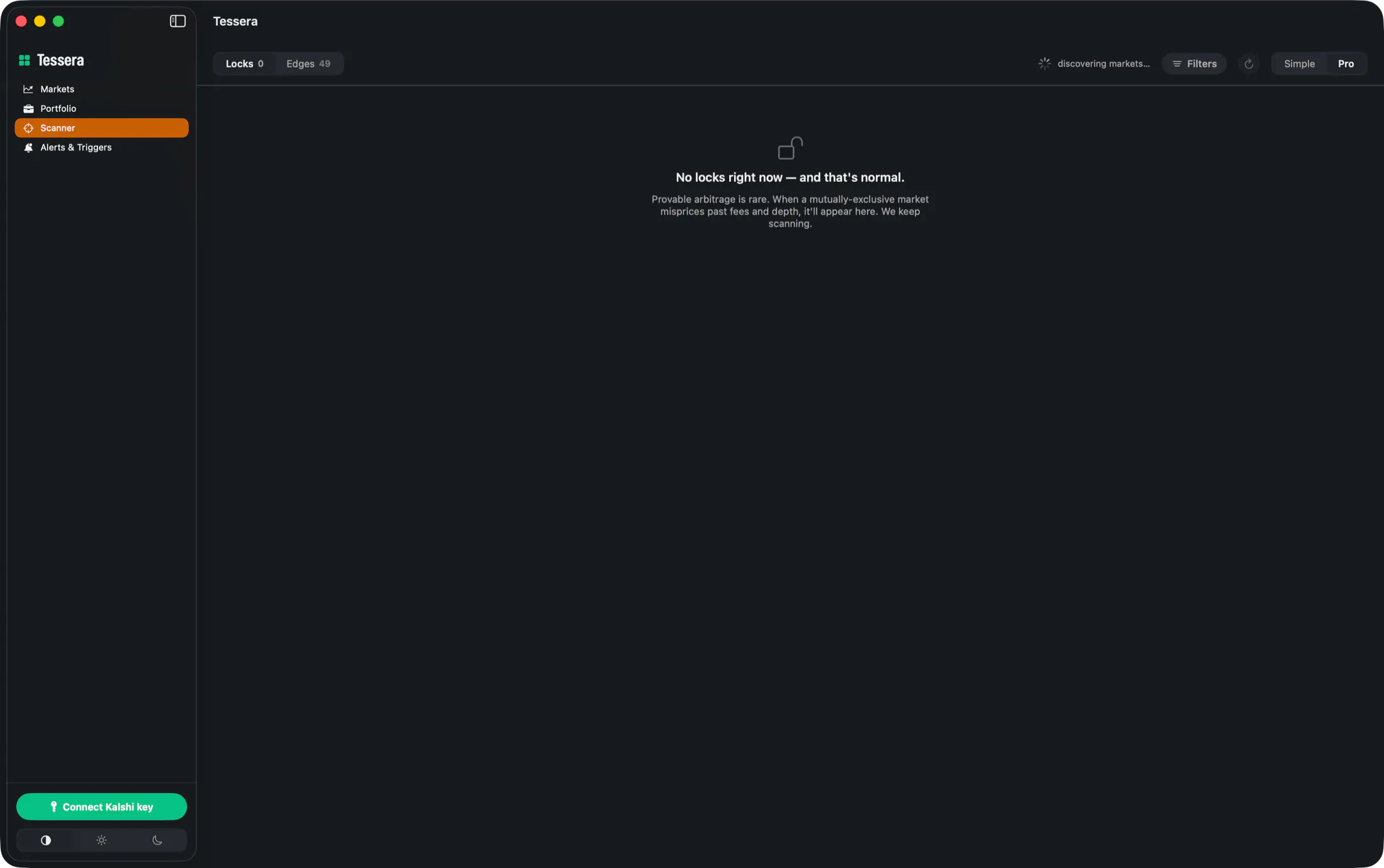Click the discovering markets spinner icon
Screen dimensions: 1384x868
pyautogui.click(x=1044, y=64)
